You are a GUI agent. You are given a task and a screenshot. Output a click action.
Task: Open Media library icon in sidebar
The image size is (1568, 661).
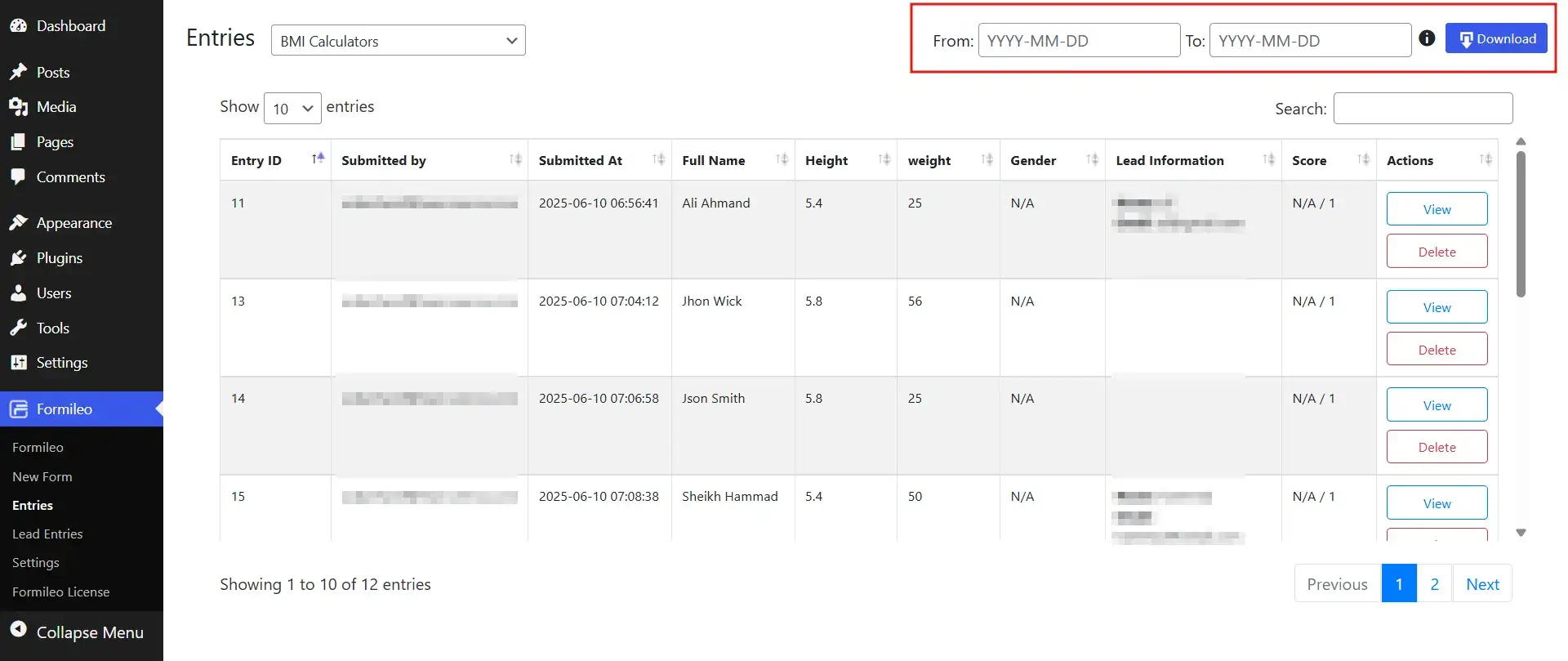tap(18, 107)
